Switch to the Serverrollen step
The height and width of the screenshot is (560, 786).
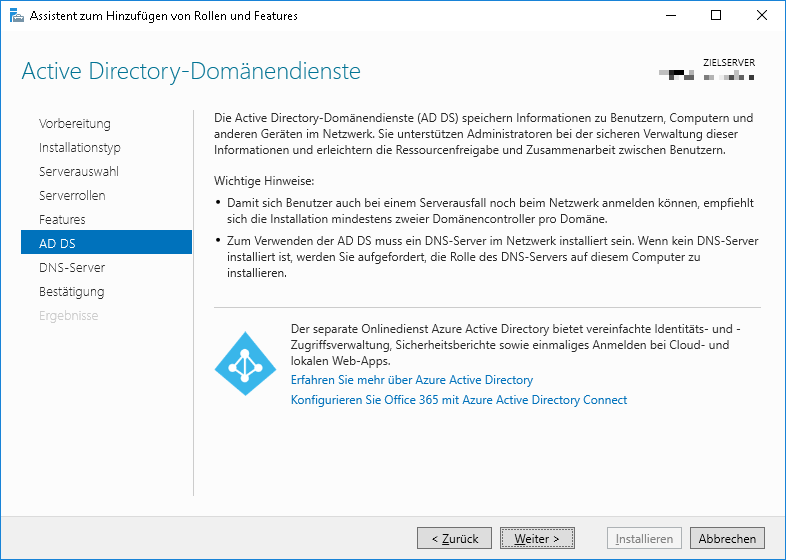[x=72, y=196]
